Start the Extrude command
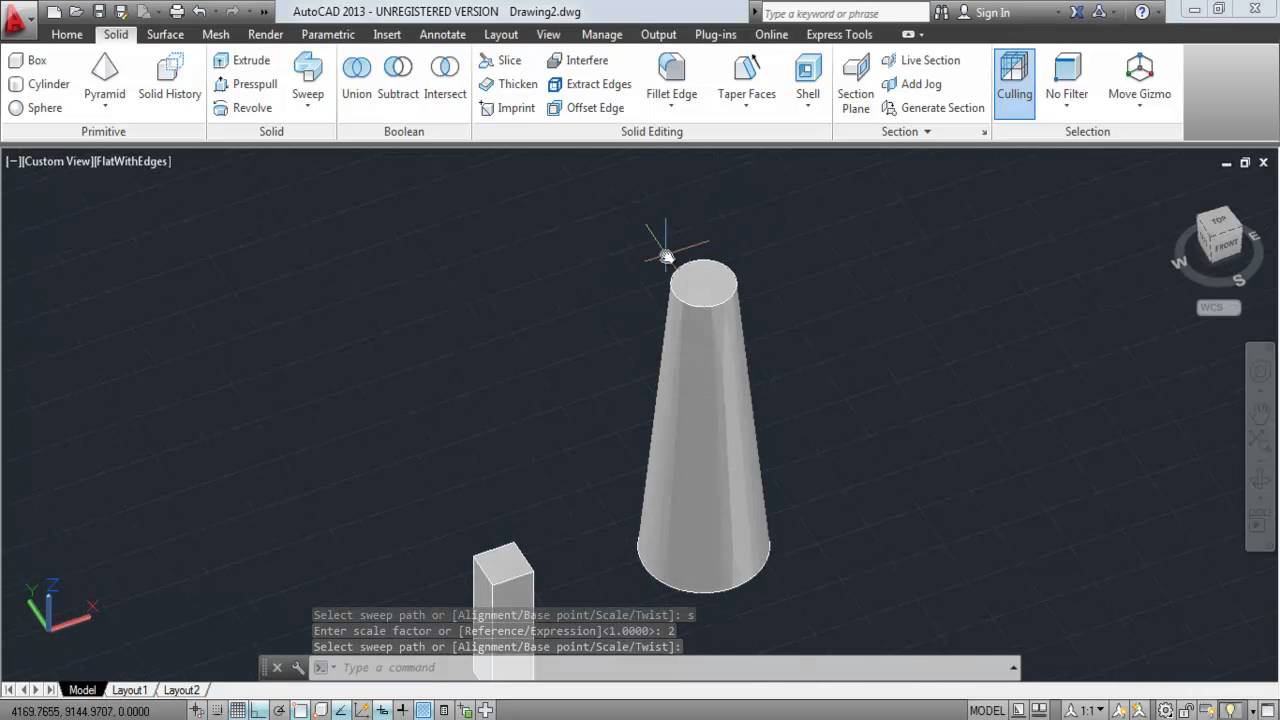 click(242, 60)
